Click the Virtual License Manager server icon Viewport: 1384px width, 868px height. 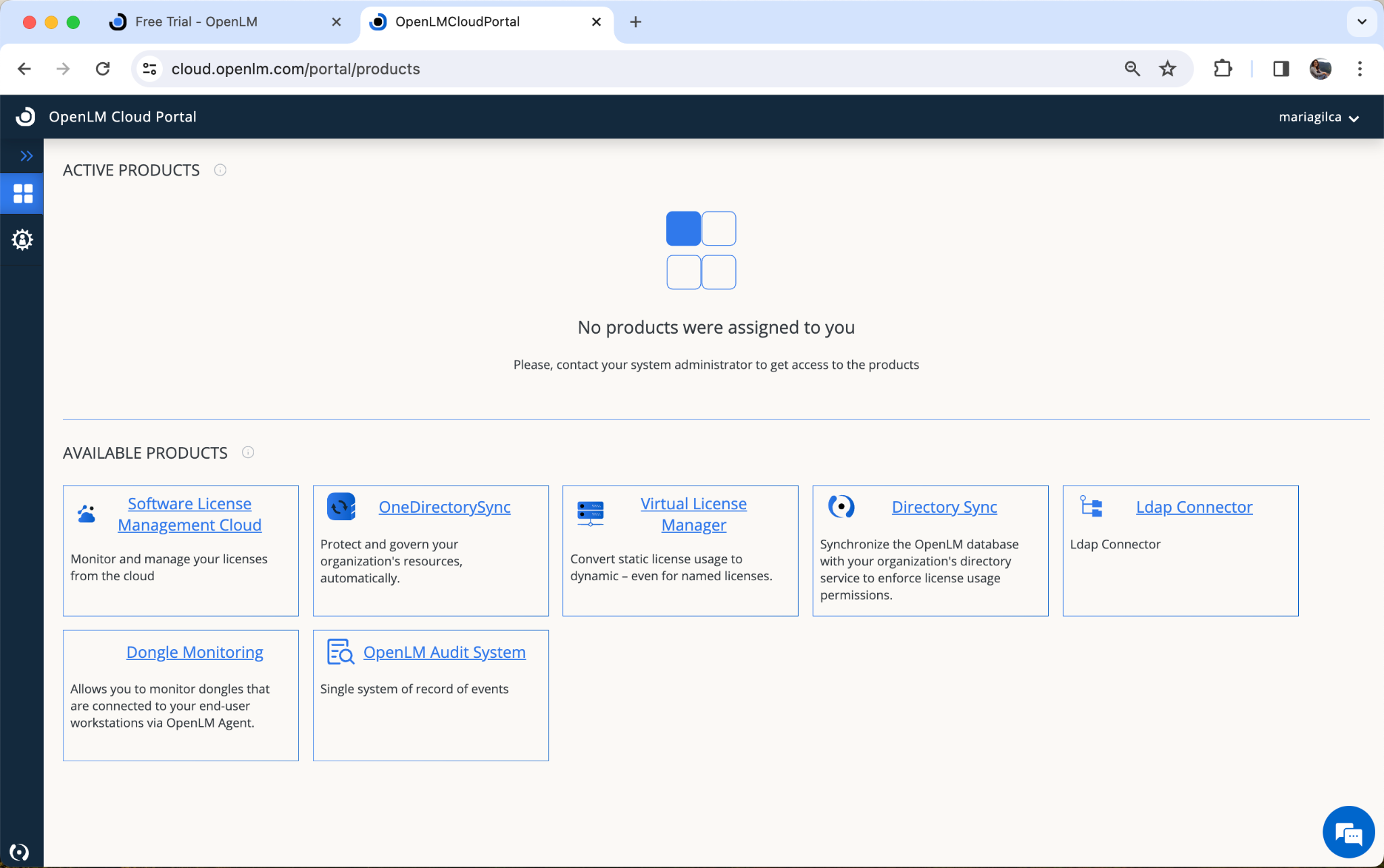point(590,513)
